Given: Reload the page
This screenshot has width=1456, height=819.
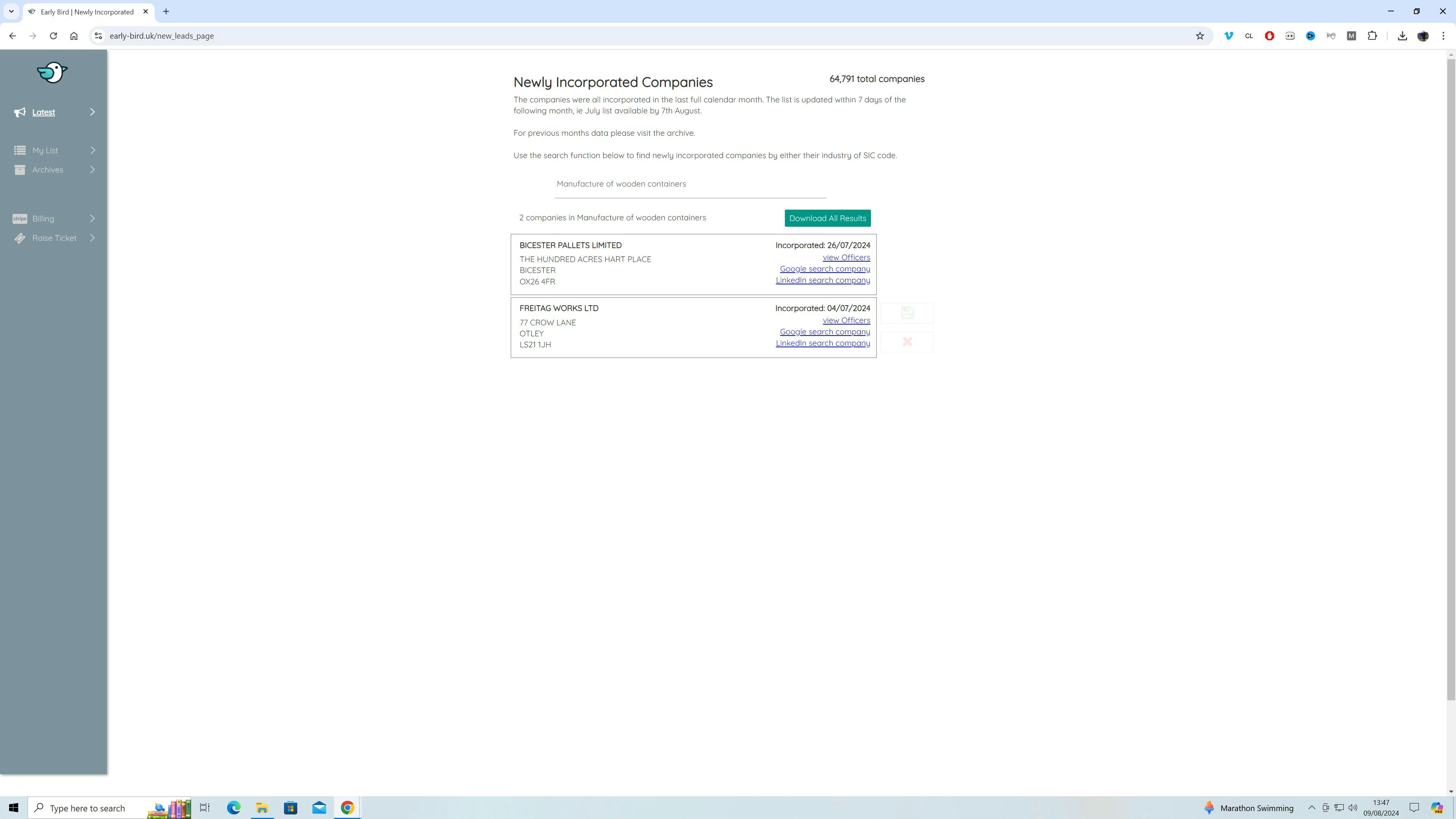Looking at the screenshot, I should 53,36.
